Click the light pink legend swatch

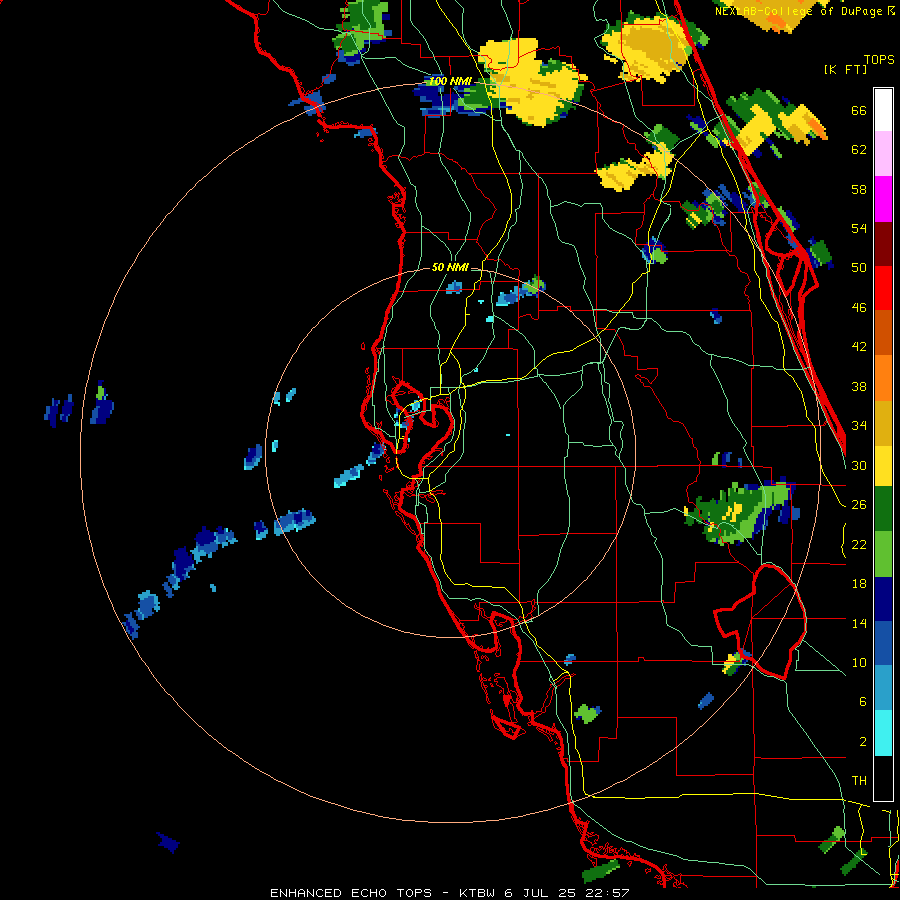(x=883, y=153)
